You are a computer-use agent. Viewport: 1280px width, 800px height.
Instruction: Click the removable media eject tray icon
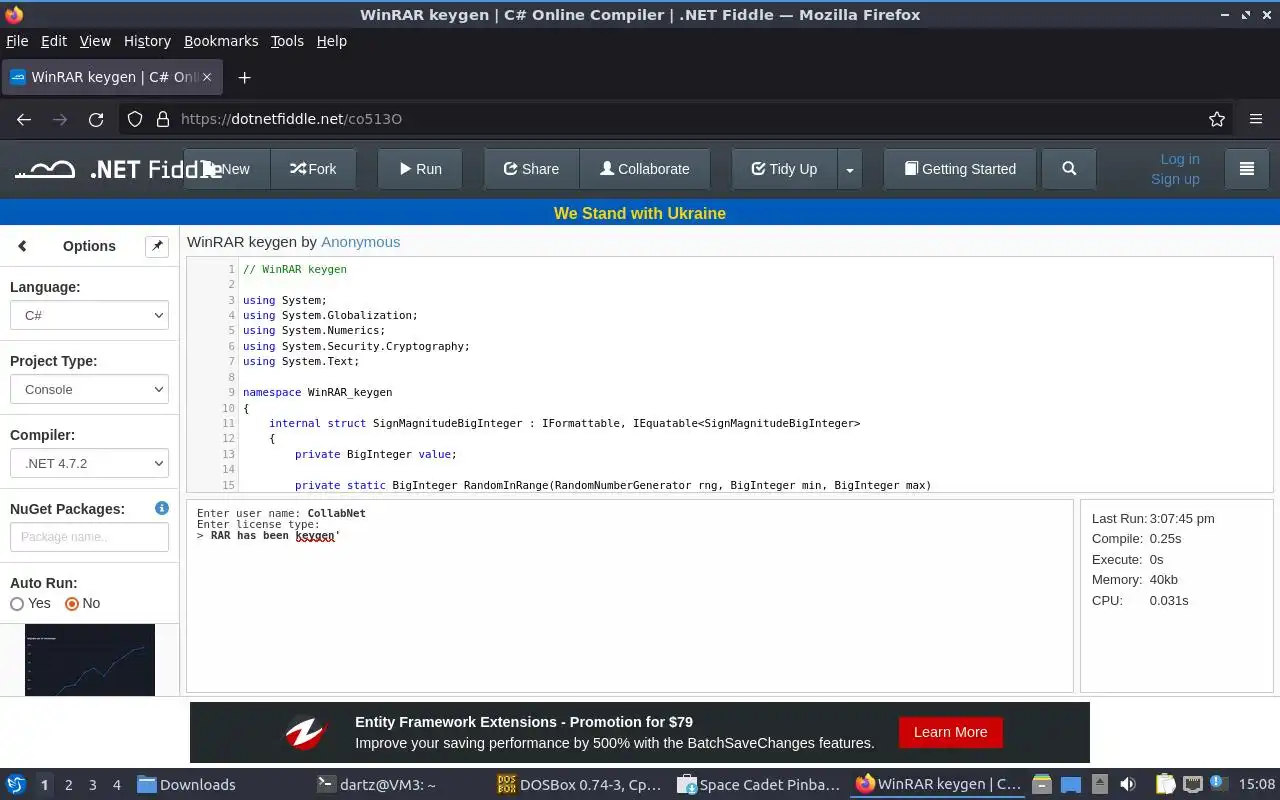pos(1099,785)
